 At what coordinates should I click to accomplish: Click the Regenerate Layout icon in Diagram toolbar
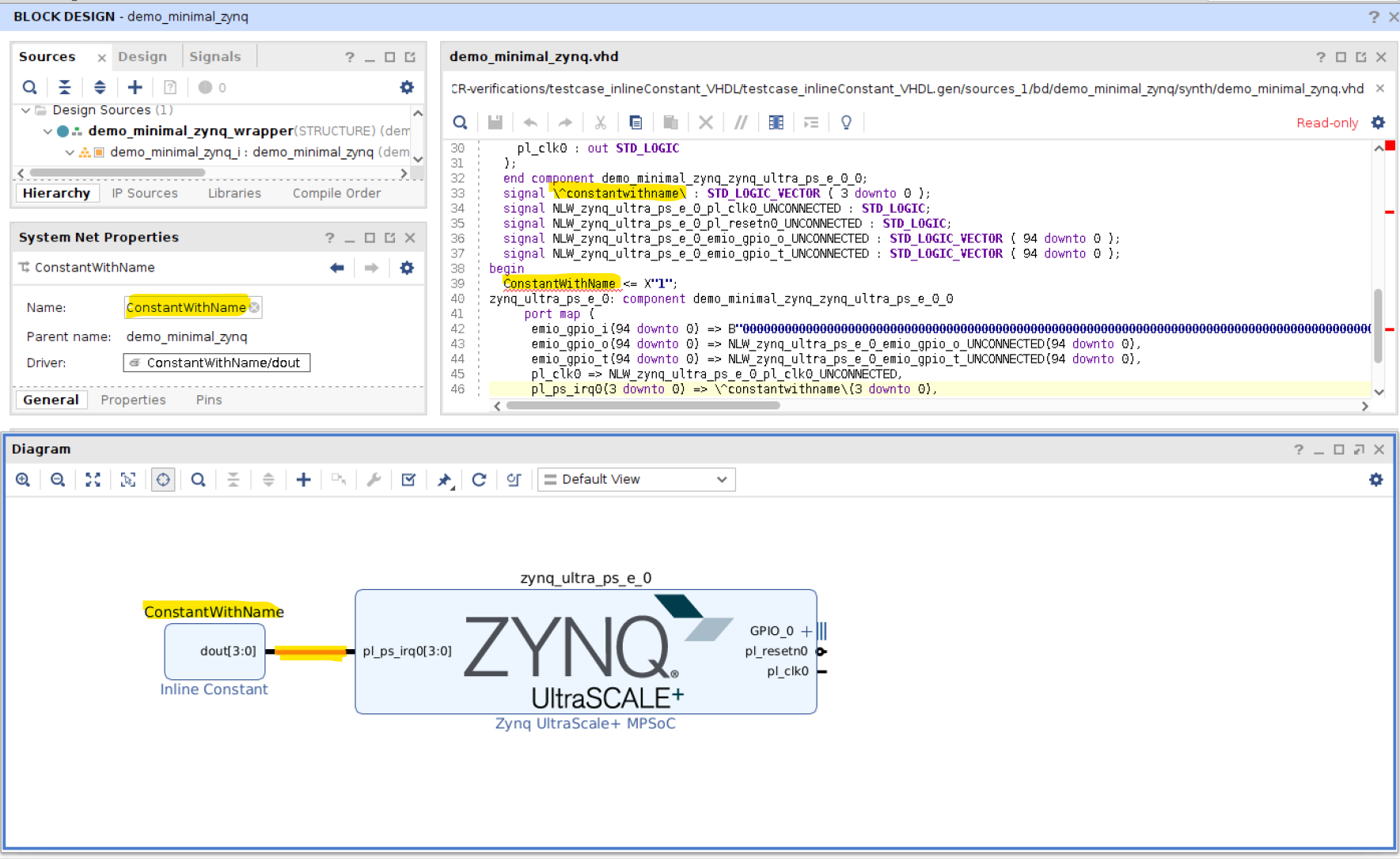479,480
